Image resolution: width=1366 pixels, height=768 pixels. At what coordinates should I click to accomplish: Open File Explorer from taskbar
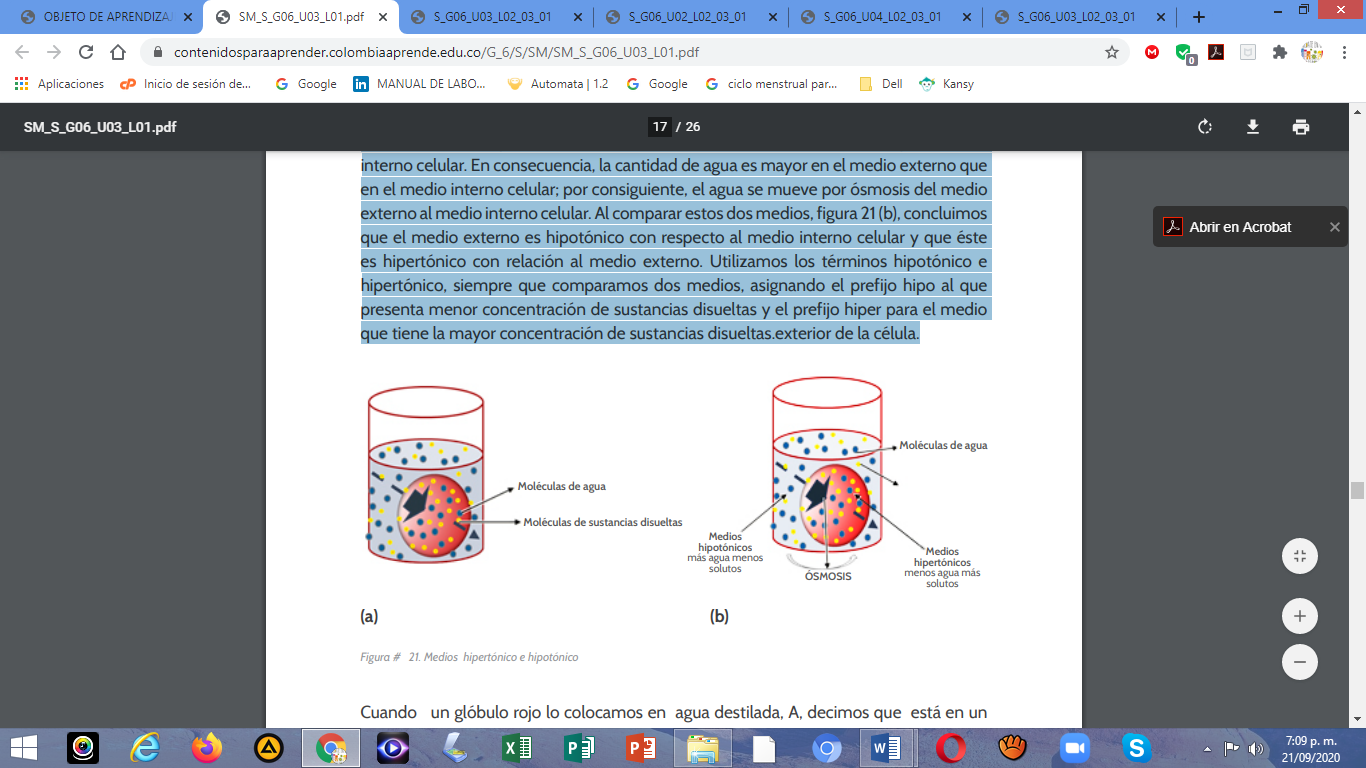(x=702, y=747)
